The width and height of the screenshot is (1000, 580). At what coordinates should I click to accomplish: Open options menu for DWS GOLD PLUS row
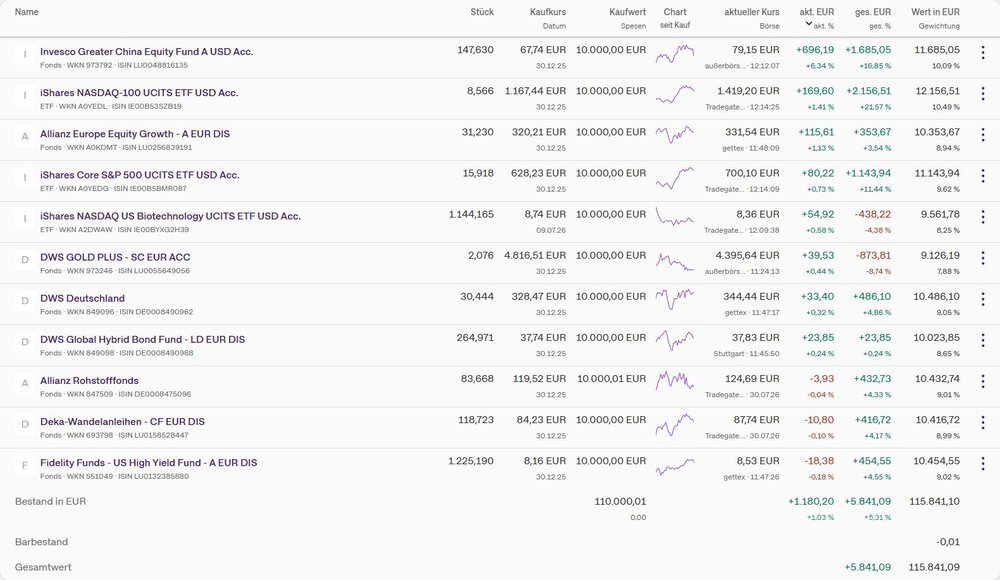point(983,258)
